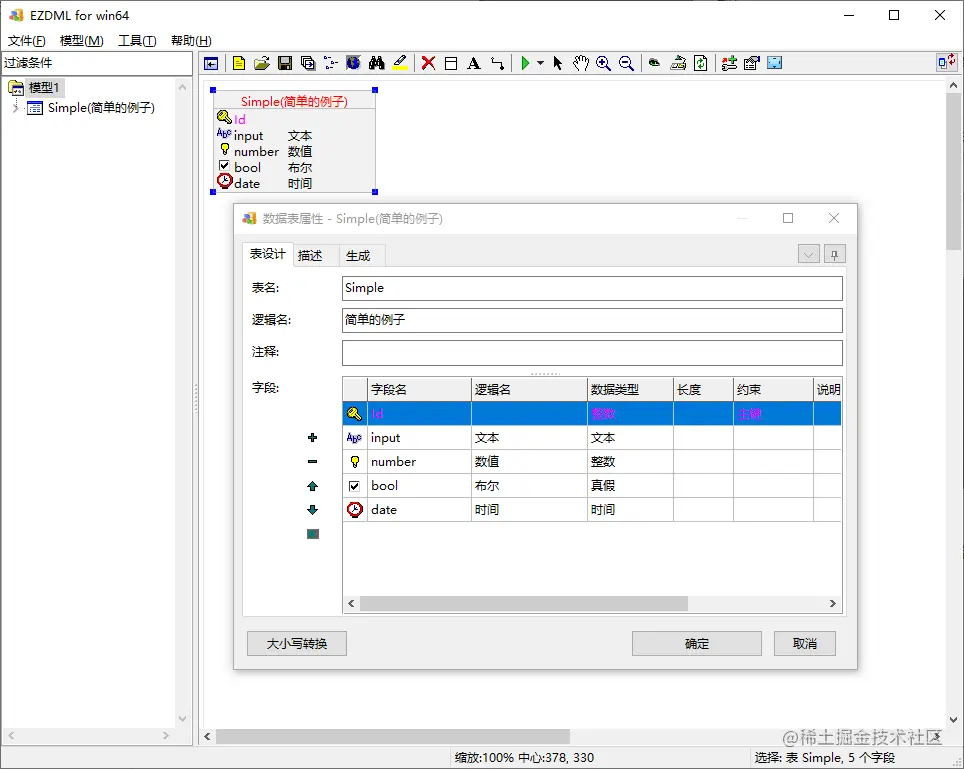Toggle the bool row checkbox icon in grid

point(354,486)
